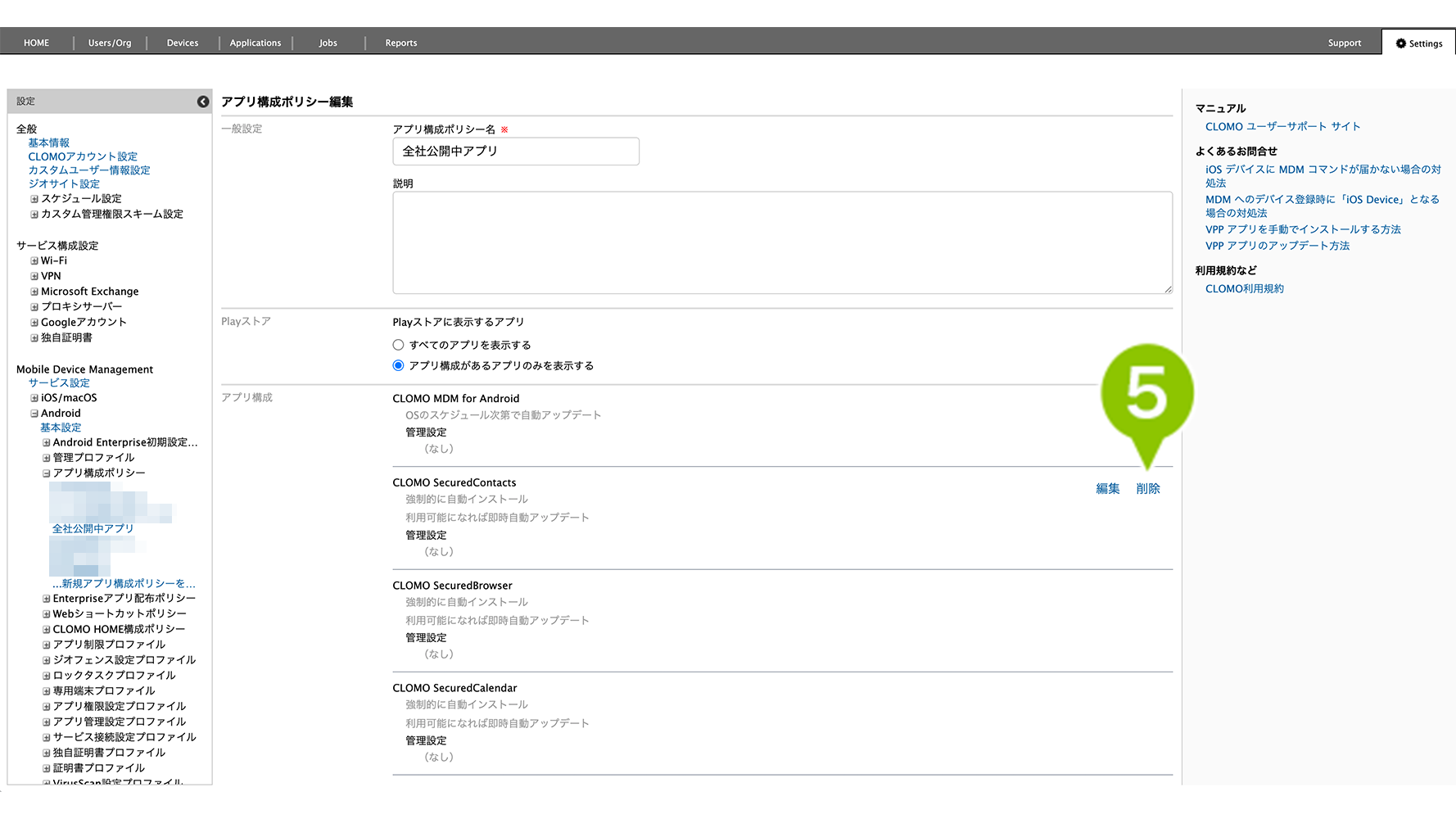This screenshot has height=819, width=1456.
Task: Open the Jobs menu
Action: [x=328, y=43]
